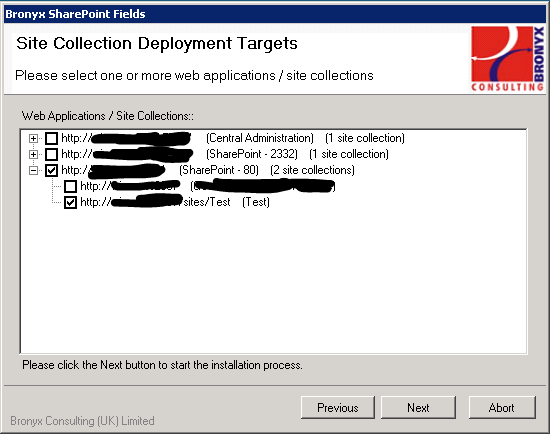This screenshot has height=434, width=550.
Task: Collapse the SharePoint - 80 tree node
Action: 33,171
